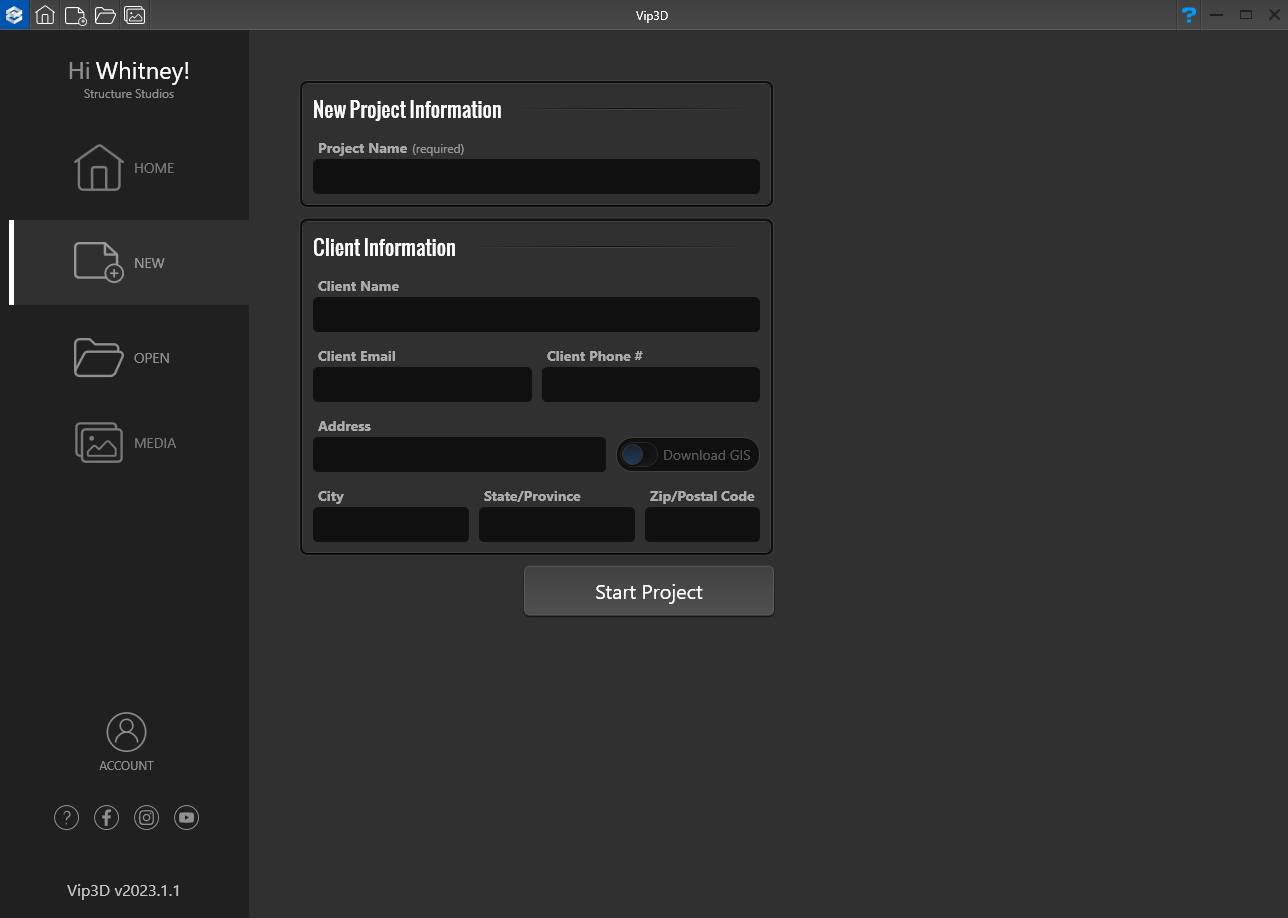Open the ACCOUNT panel
Screen dimensions: 1288x918
[x=126, y=740]
